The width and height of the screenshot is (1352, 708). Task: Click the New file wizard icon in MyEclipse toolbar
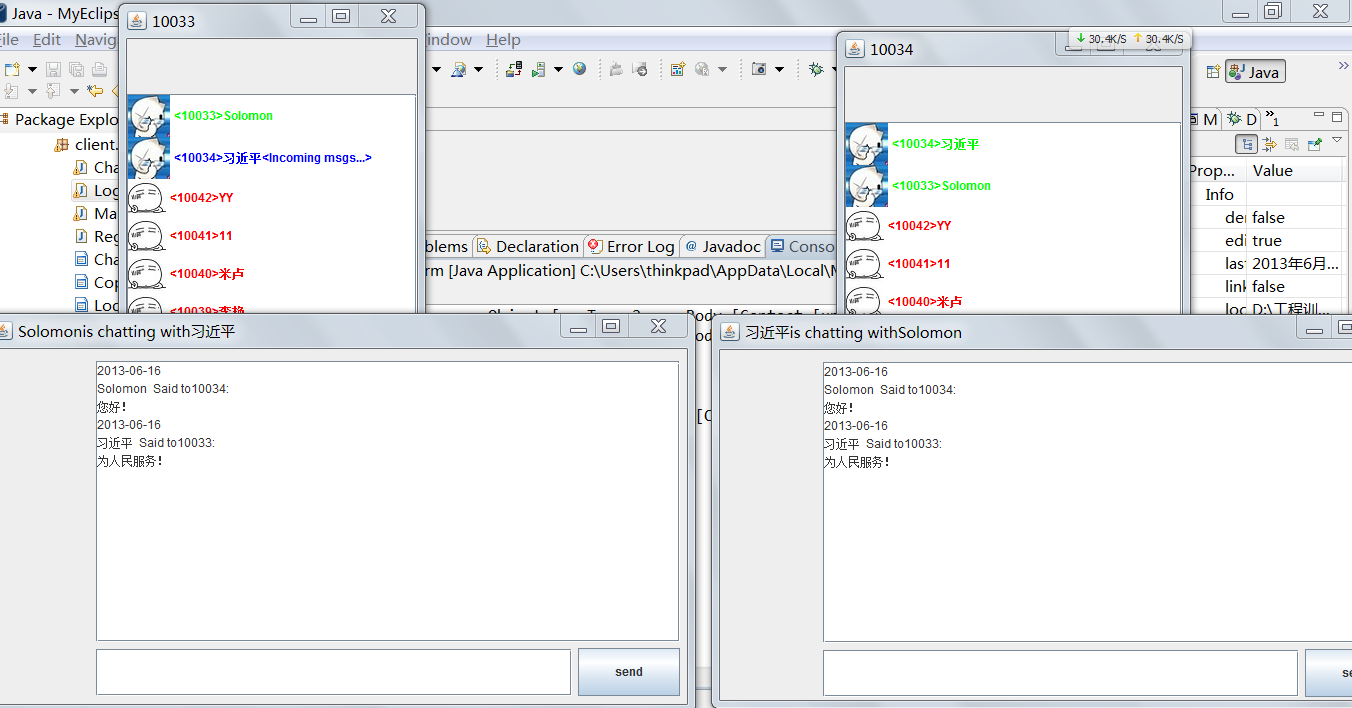[12, 69]
